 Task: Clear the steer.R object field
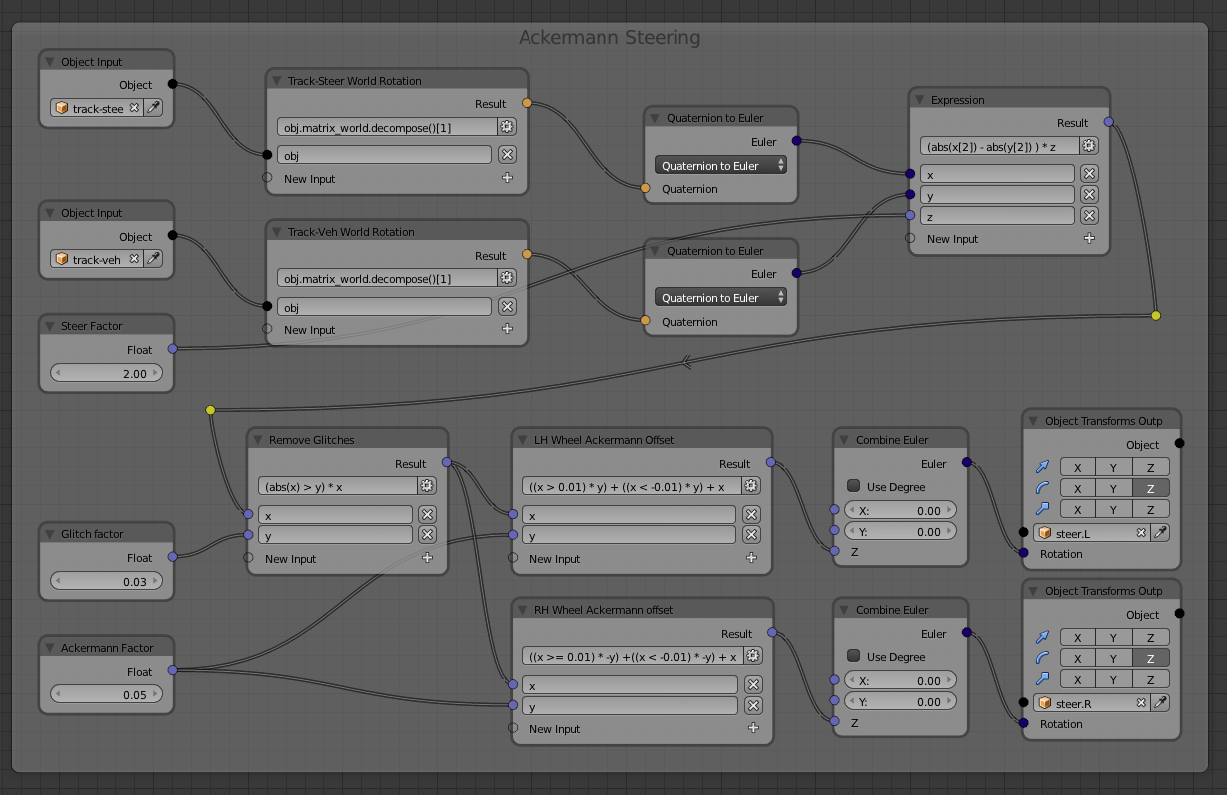pos(1141,703)
